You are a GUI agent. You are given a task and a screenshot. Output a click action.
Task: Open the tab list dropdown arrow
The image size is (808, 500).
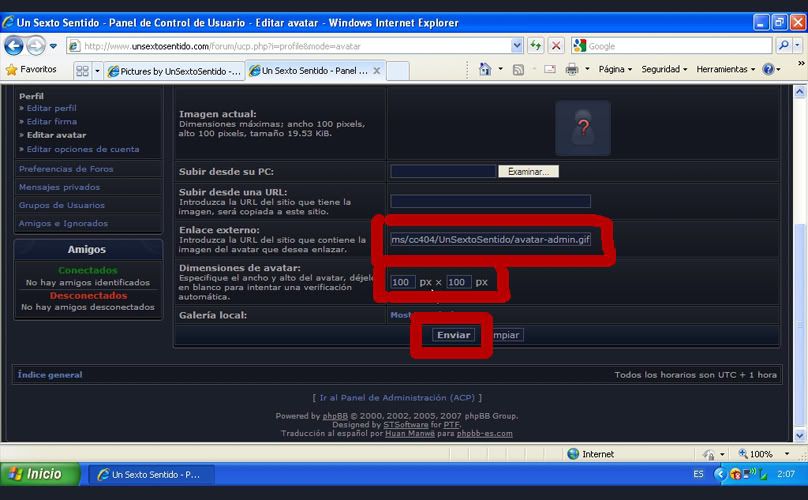click(97, 71)
